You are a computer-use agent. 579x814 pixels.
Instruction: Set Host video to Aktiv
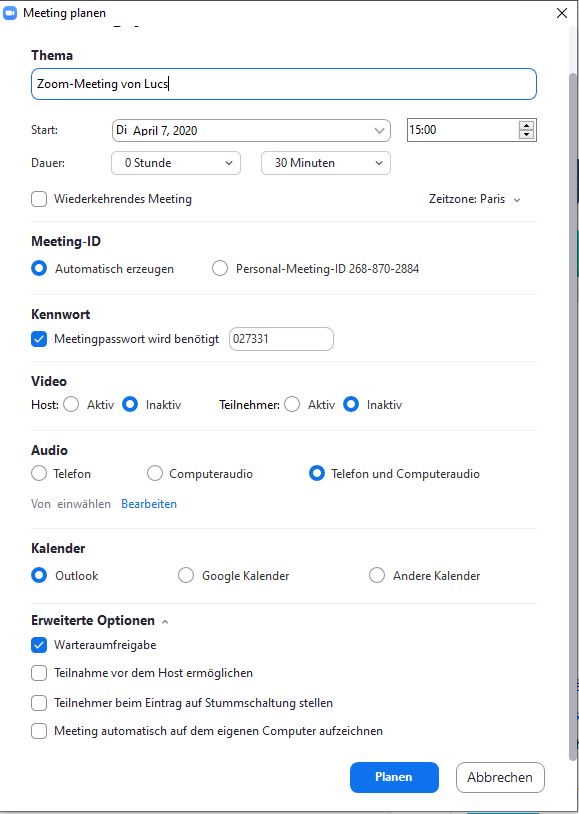pos(71,404)
